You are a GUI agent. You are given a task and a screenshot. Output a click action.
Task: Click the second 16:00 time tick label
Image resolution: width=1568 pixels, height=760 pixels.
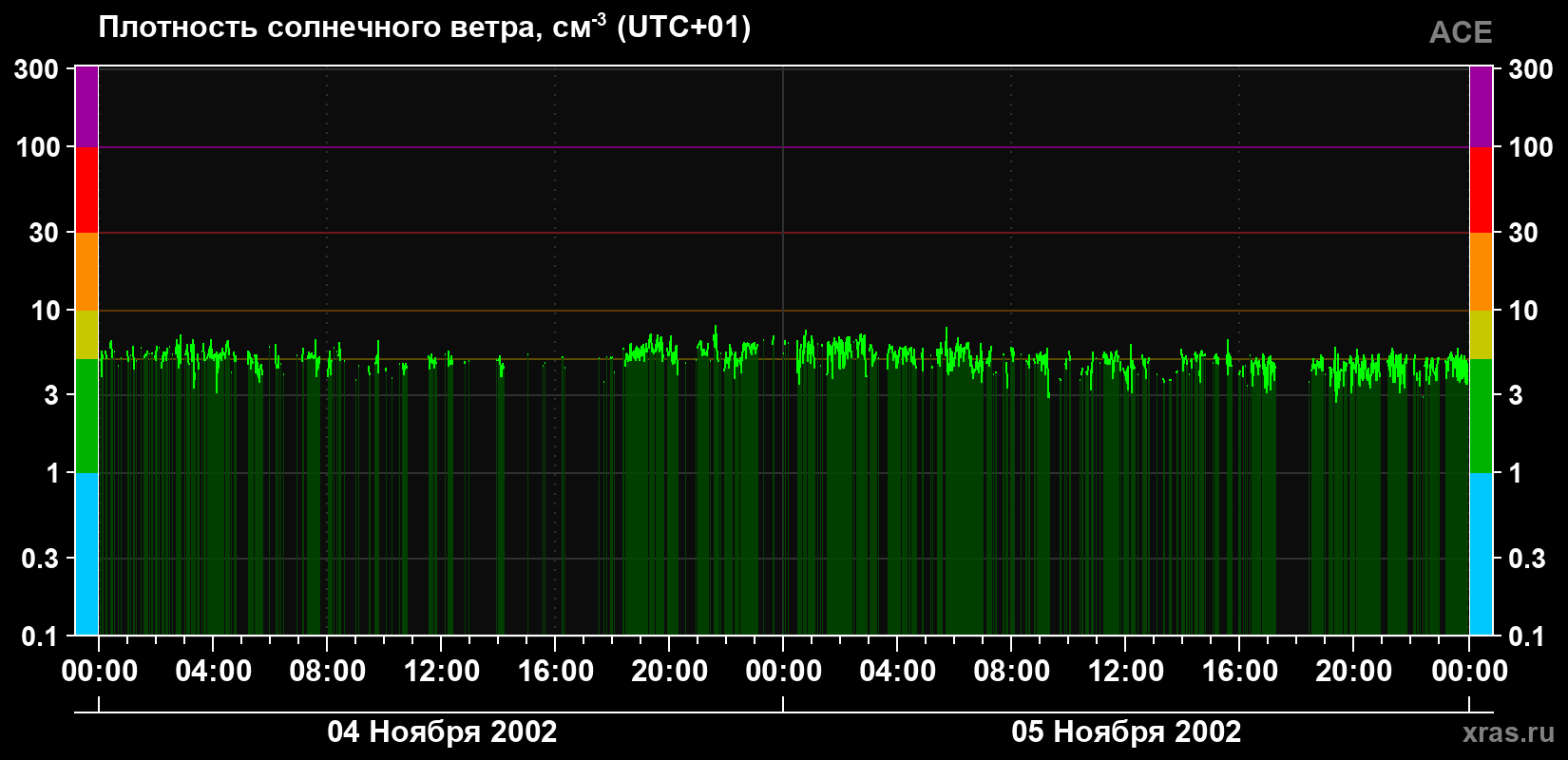click(1240, 672)
